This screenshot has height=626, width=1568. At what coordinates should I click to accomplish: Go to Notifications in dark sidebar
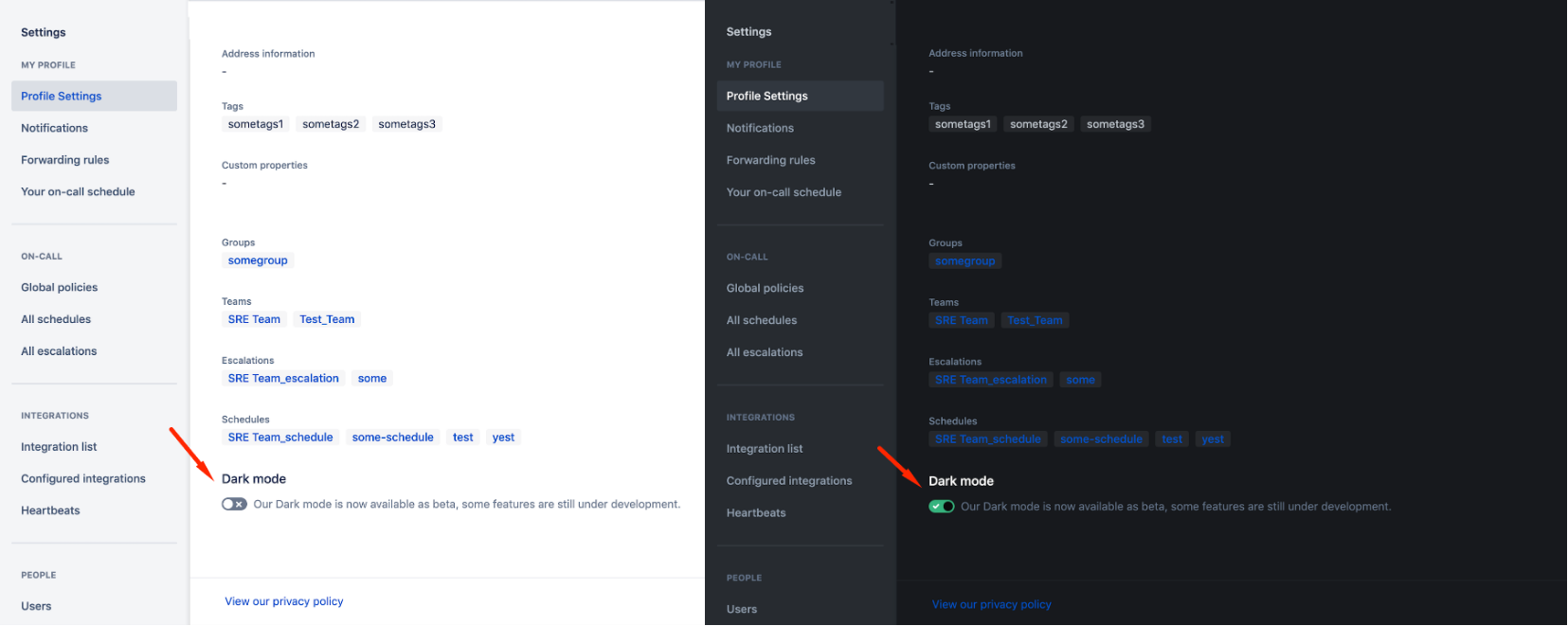[x=760, y=128]
